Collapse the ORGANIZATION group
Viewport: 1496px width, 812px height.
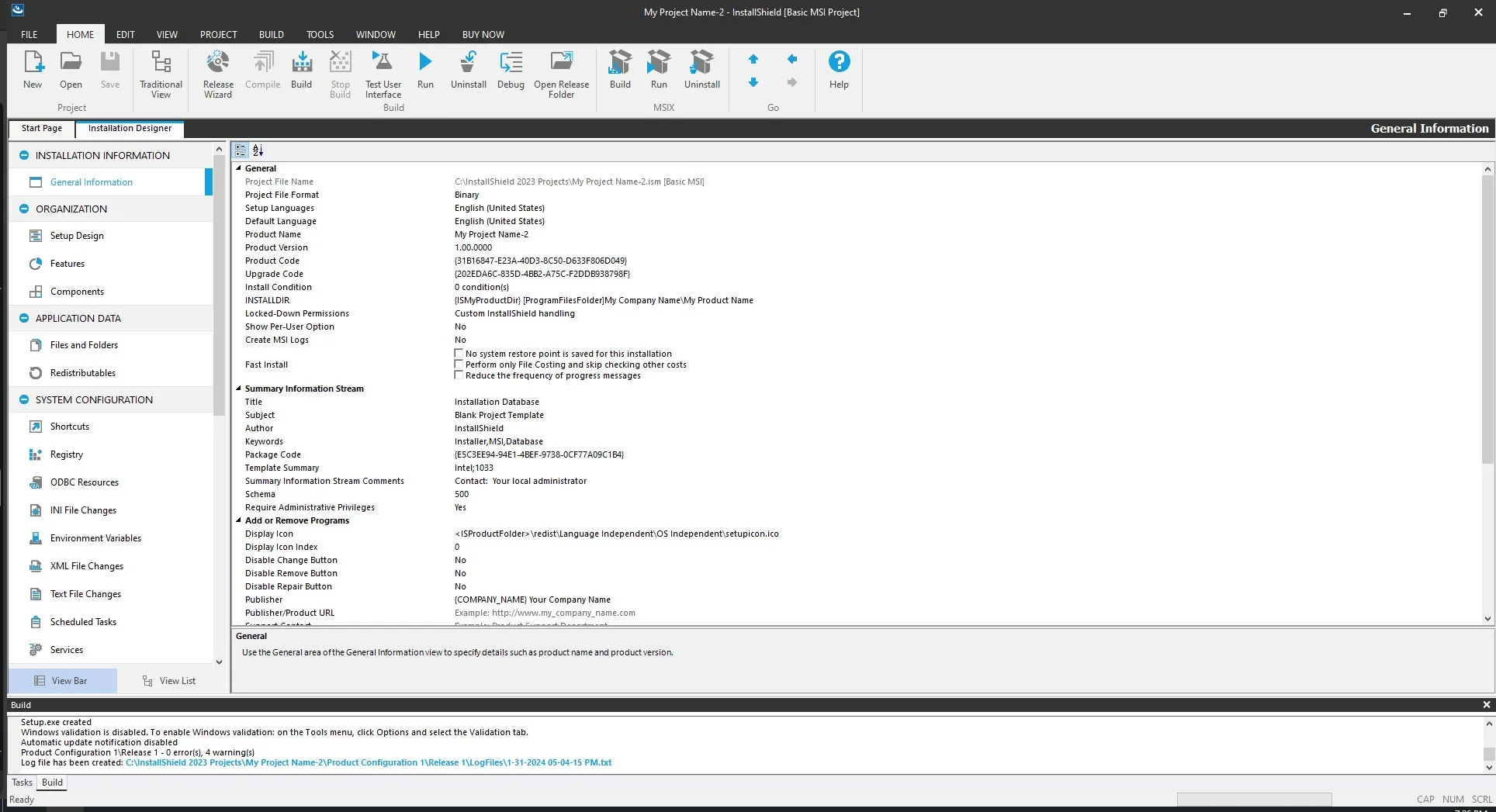click(x=23, y=209)
